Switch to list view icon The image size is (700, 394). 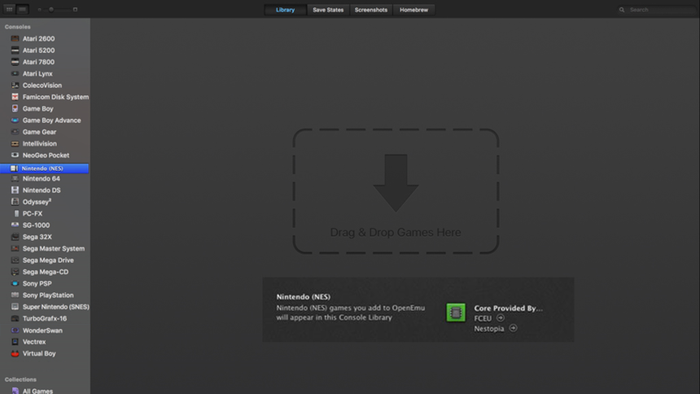(22, 9)
